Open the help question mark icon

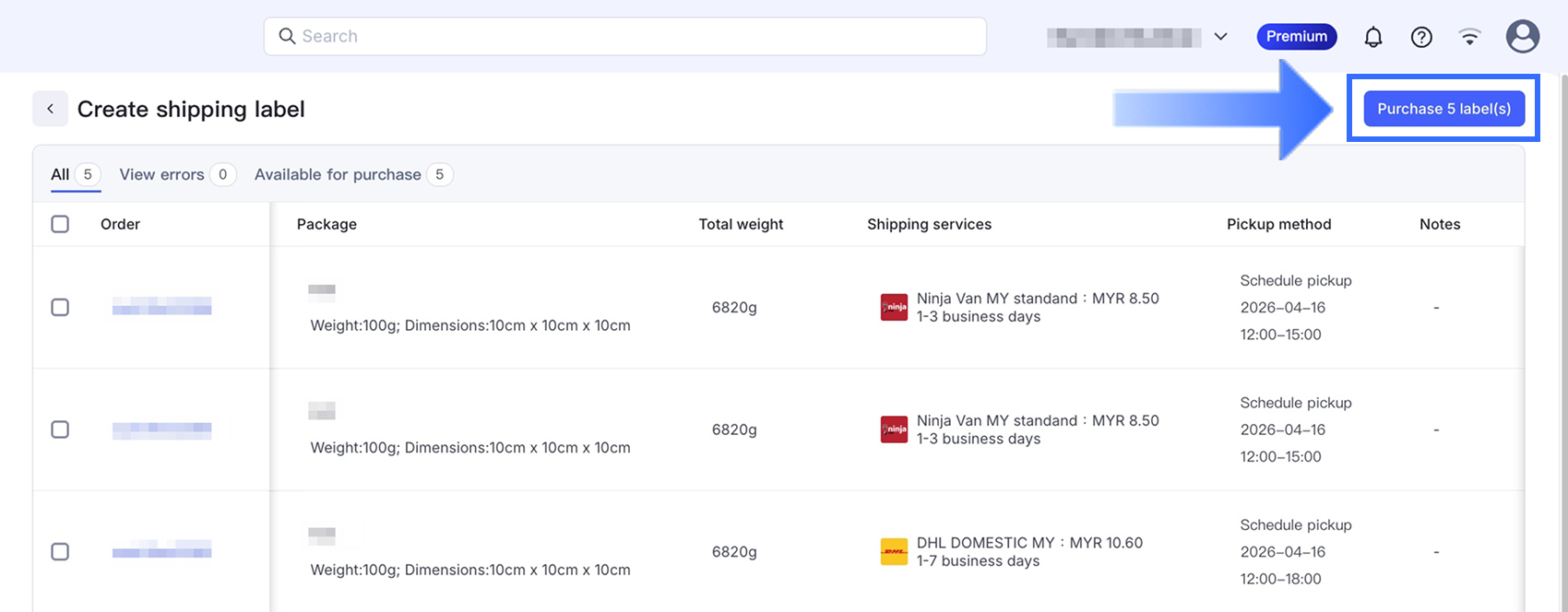(x=1421, y=37)
